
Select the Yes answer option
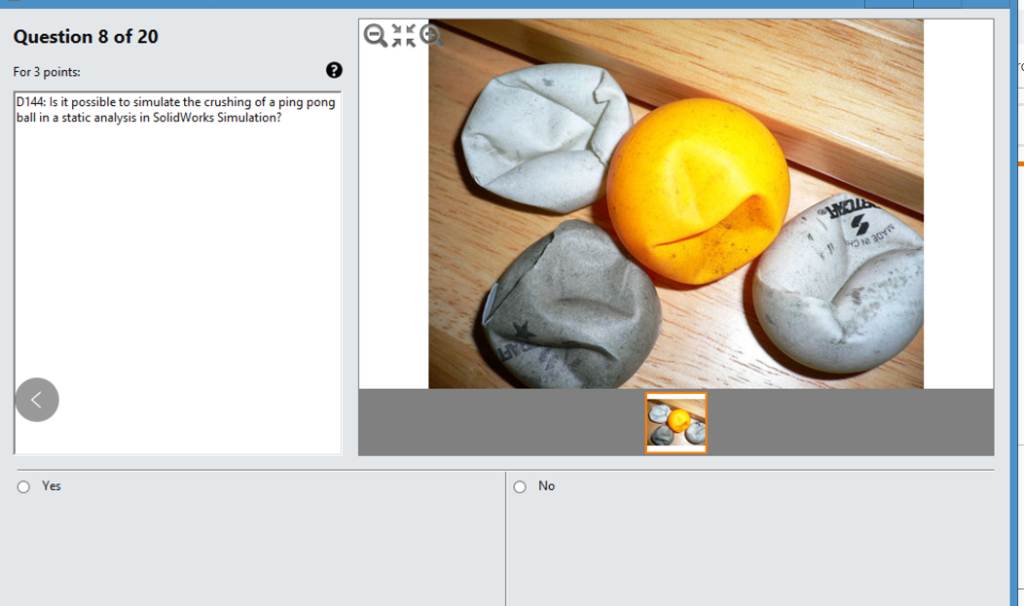[x=22, y=486]
